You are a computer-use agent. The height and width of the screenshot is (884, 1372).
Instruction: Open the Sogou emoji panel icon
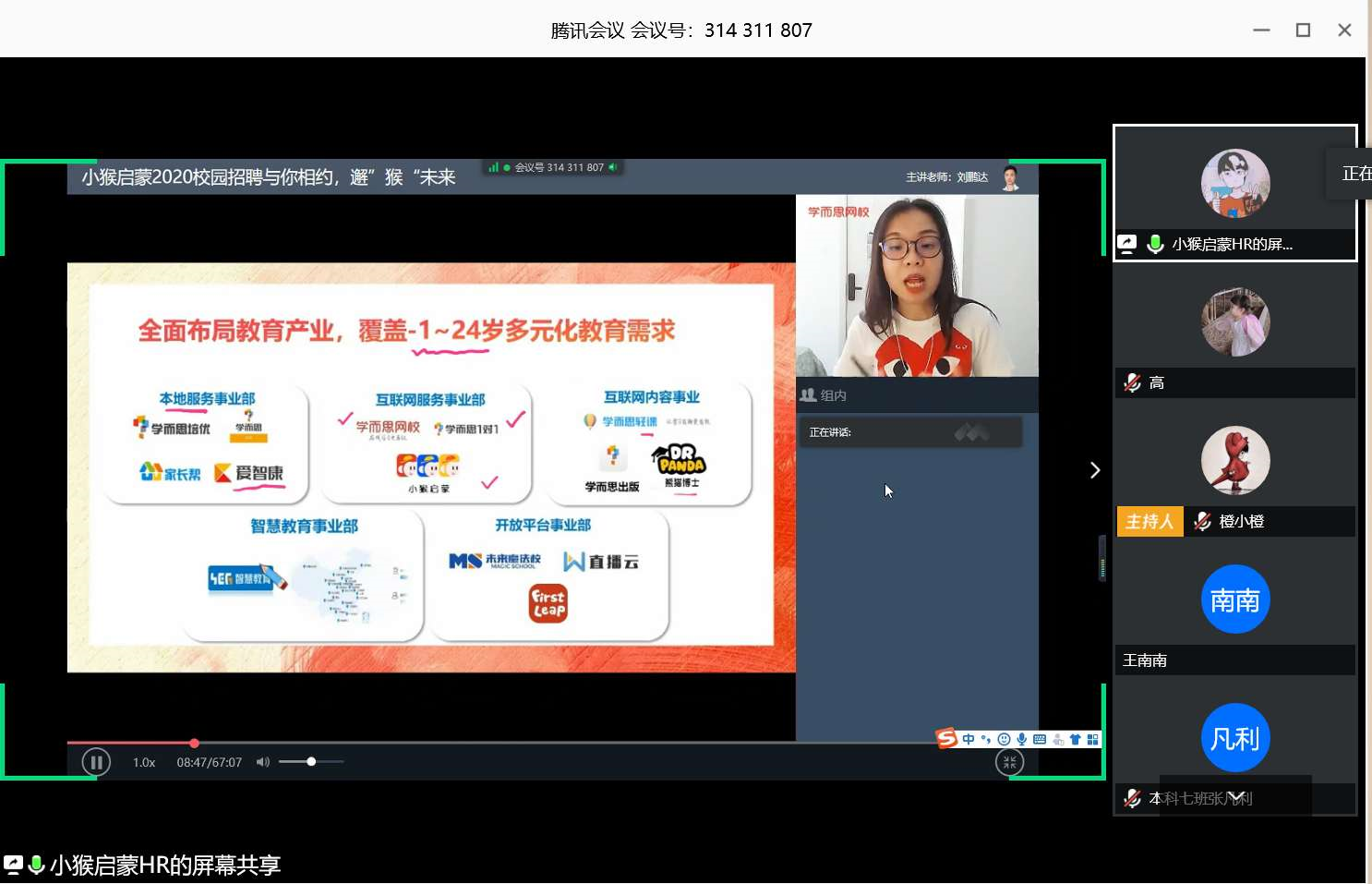pyautogui.click(x=1004, y=739)
